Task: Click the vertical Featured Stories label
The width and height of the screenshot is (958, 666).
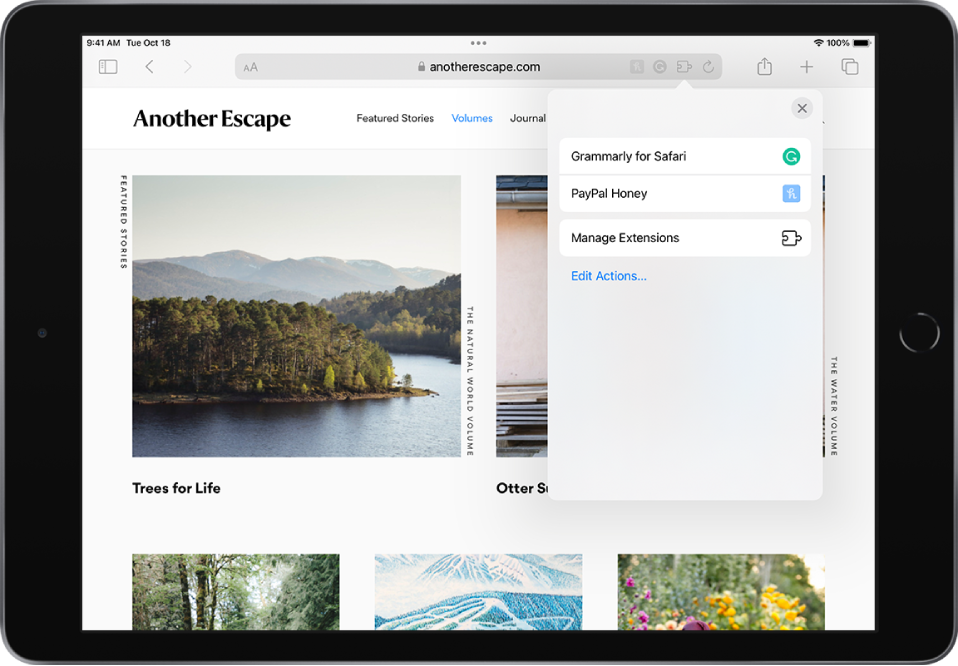Action: tap(123, 222)
